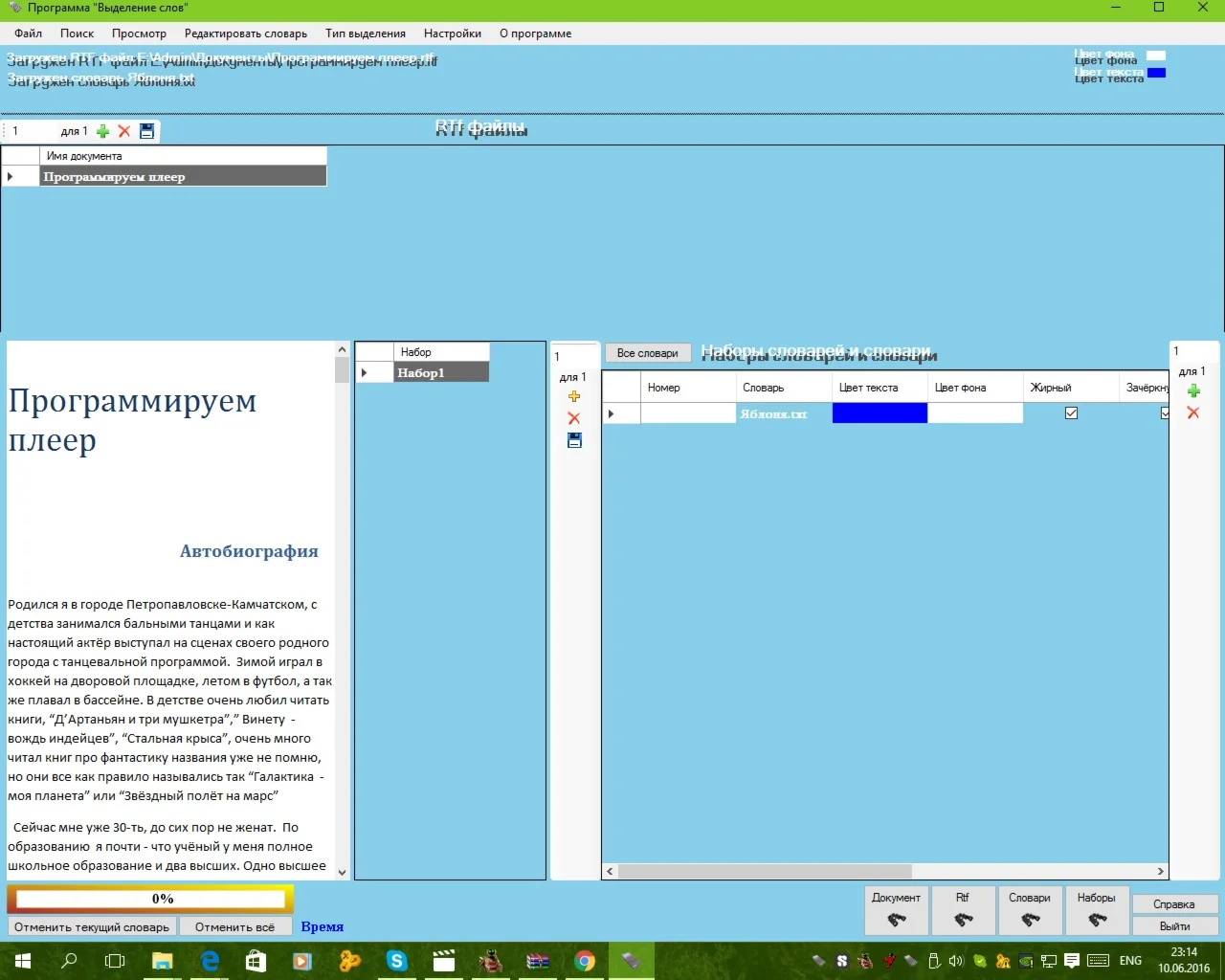Click row arrow of the Яблоня.txt dictionary row
1225x980 pixels.
pyautogui.click(x=612, y=413)
